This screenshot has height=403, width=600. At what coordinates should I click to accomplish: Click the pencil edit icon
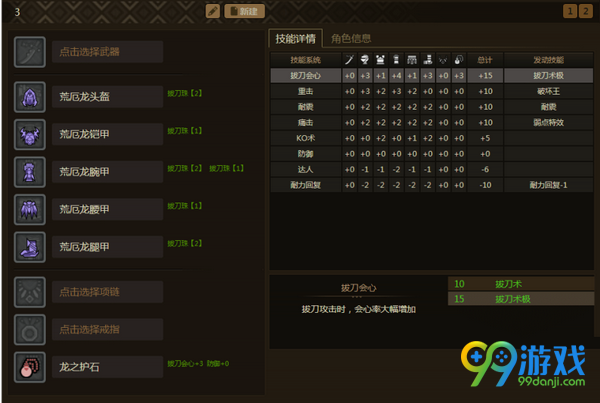point(213,11)
